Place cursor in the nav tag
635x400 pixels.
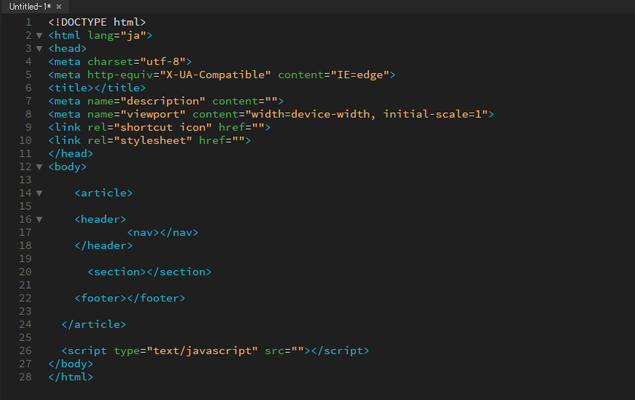pyautogui.click(x=145, y=233)
